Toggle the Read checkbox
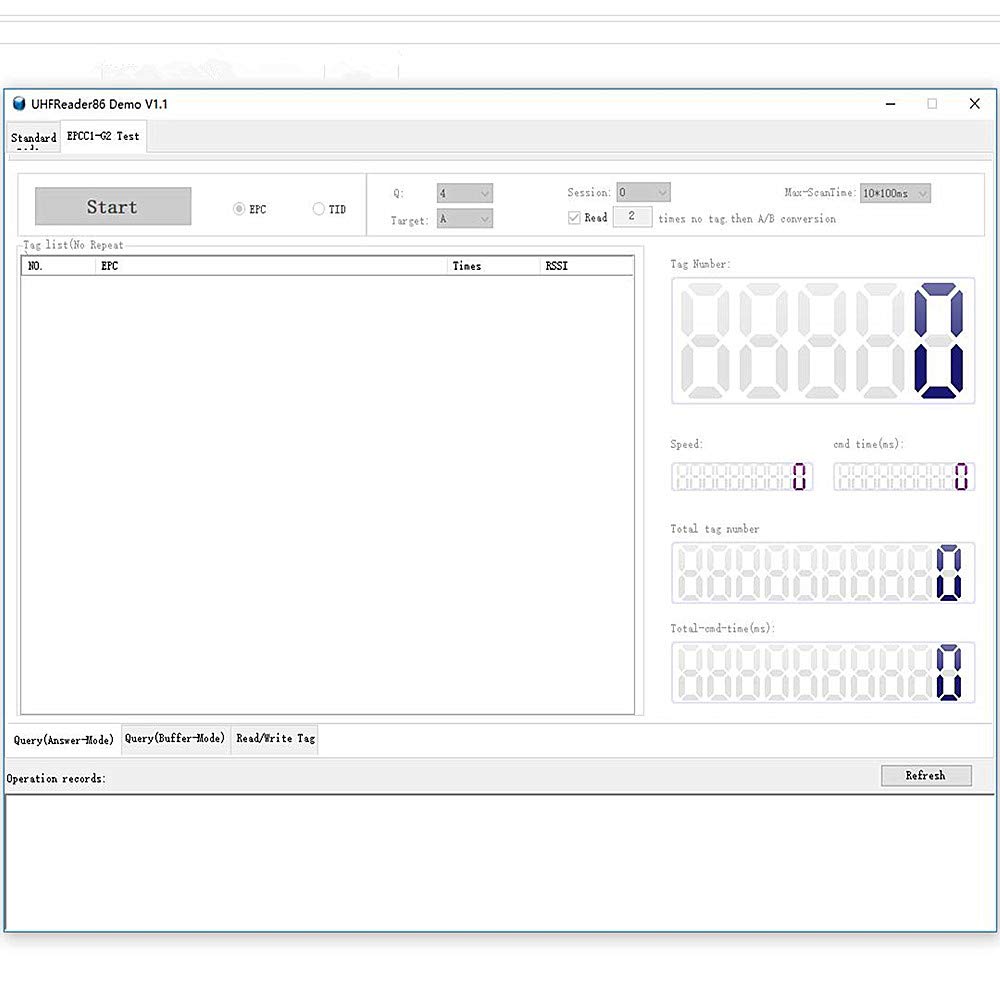Viewport: 1000px width, 1000px height. pyautogui.click(x=574, y=217)
